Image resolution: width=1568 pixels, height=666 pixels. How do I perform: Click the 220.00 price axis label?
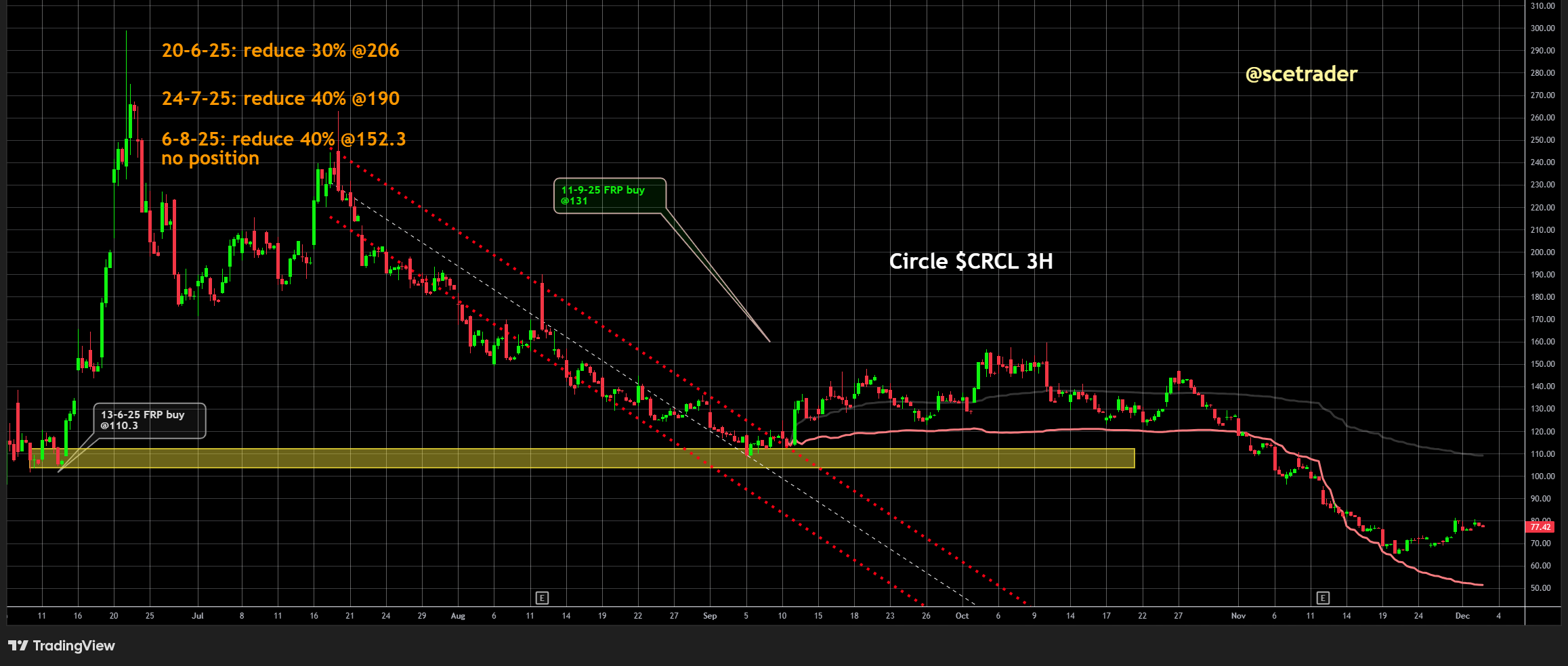tap(1542, 208)
